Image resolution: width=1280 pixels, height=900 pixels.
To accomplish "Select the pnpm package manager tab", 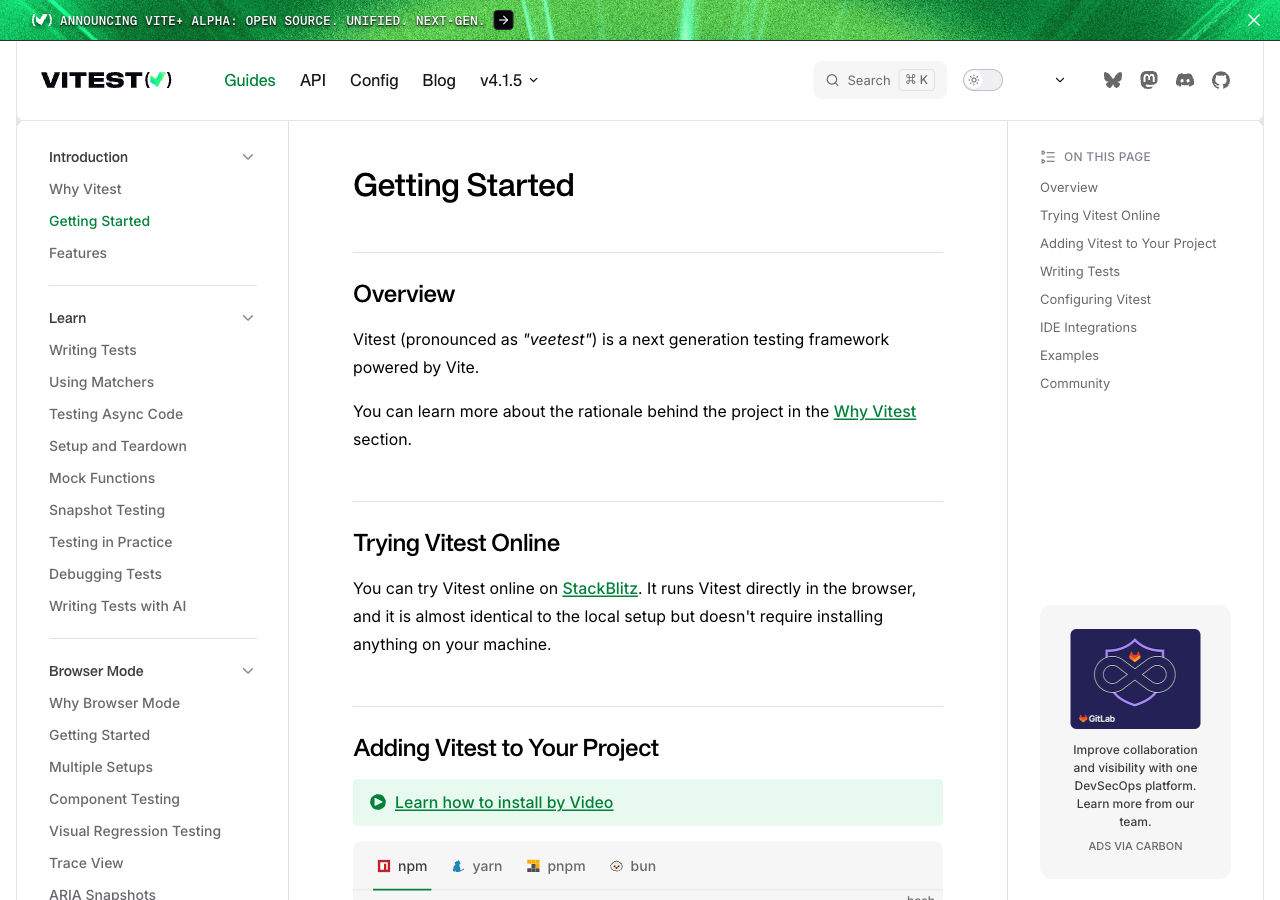I will coord(556,866).
